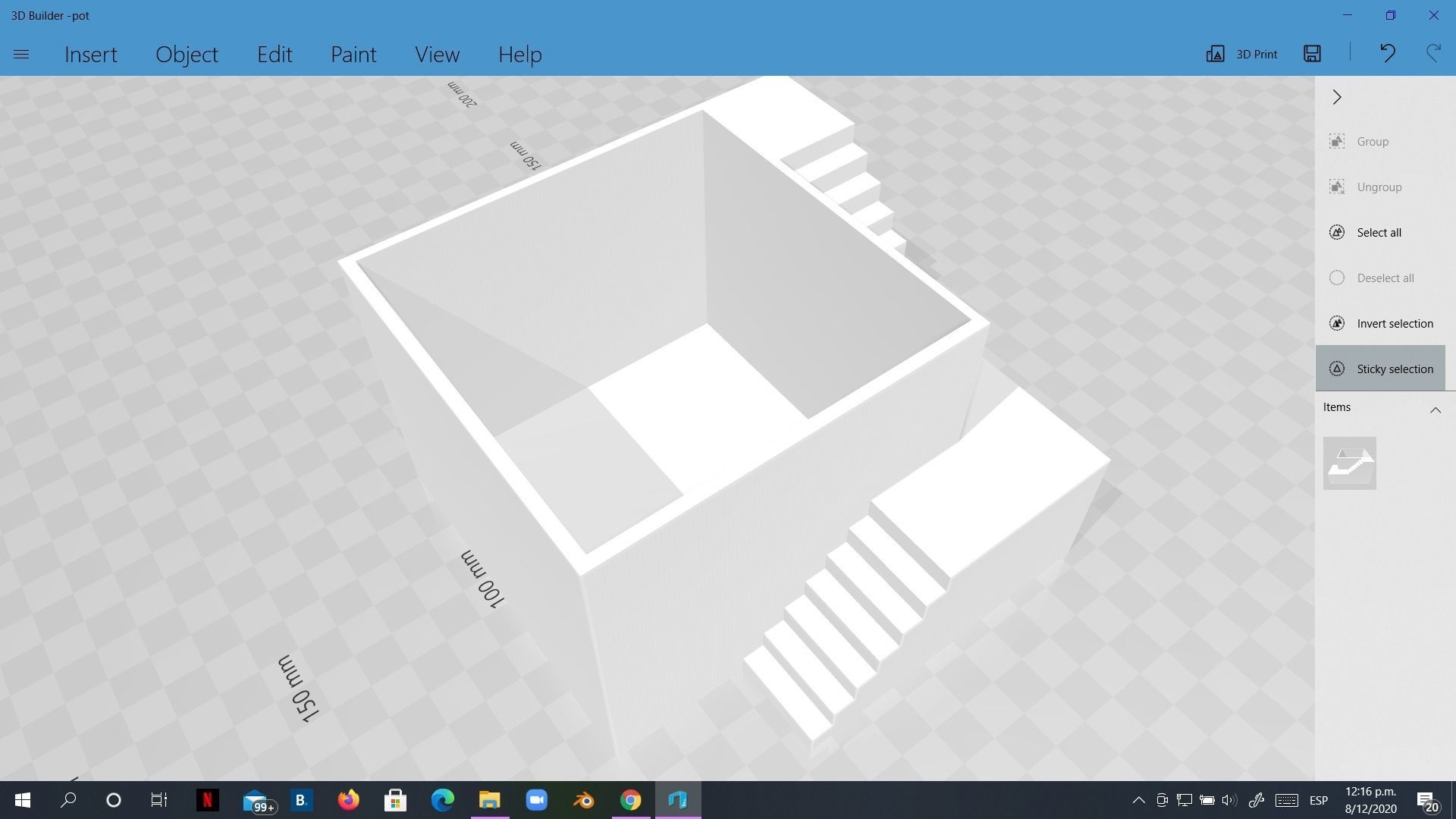Open Microsoft Edge from the taskbar
Screen dimensions: 1456x819
(x=442, y=800)
